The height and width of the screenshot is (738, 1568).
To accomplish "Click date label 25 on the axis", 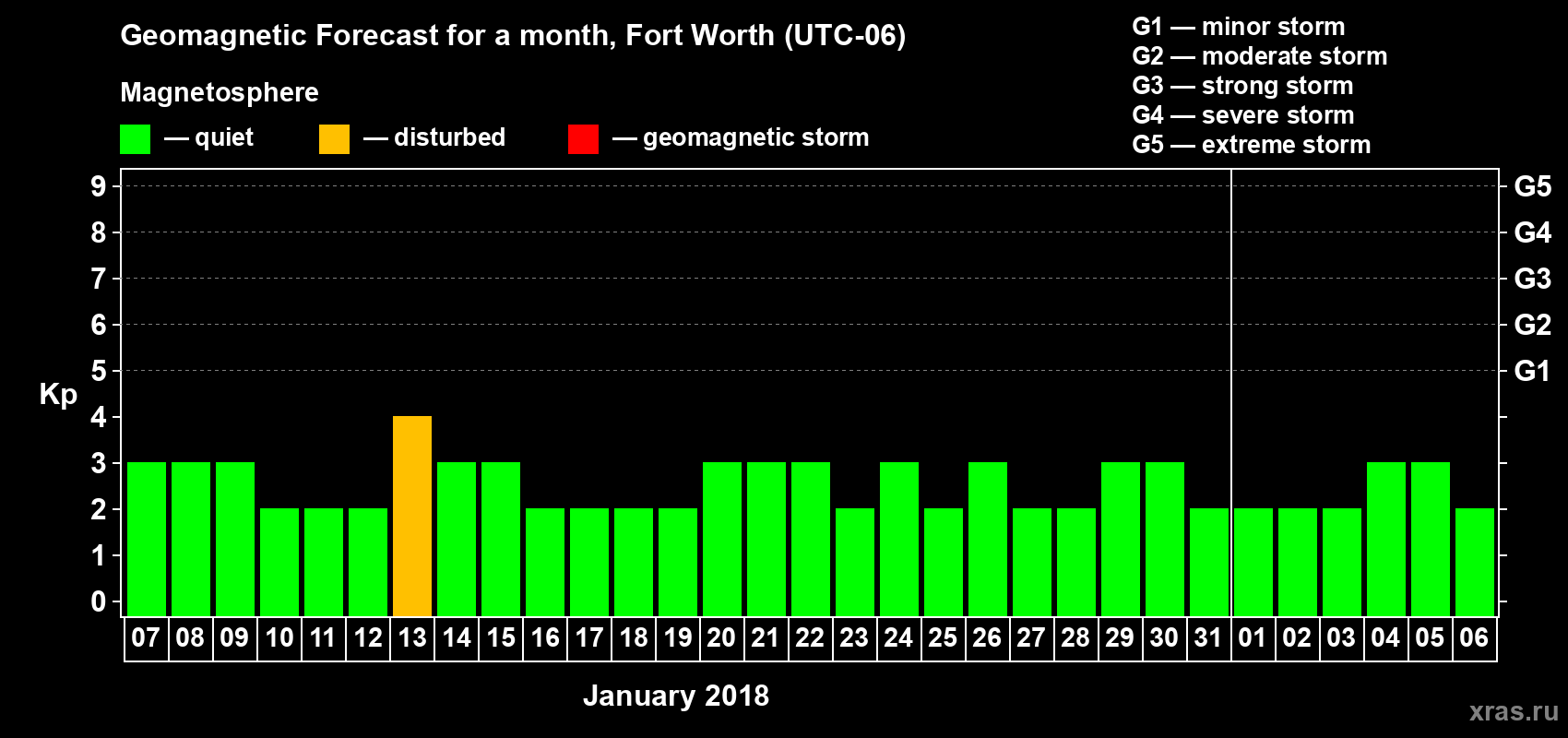I will pos(943,637).
